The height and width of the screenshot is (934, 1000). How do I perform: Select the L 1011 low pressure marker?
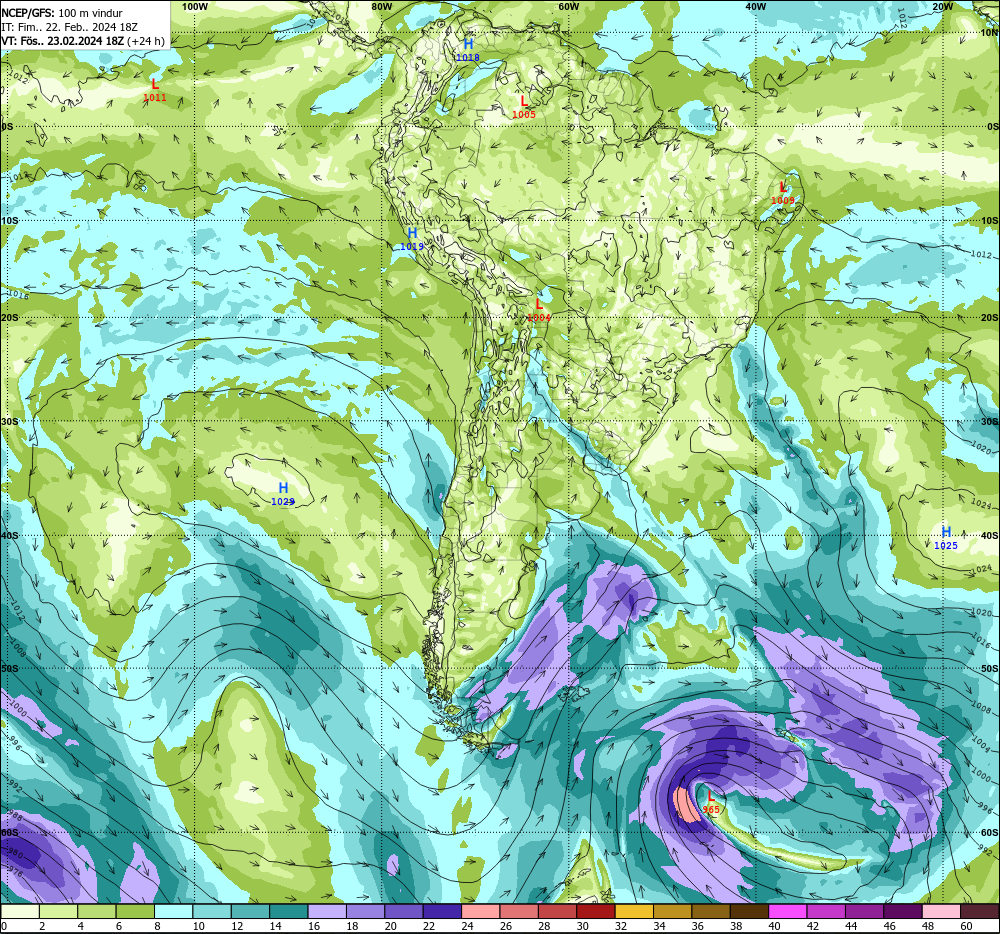[x=154, y=90]
